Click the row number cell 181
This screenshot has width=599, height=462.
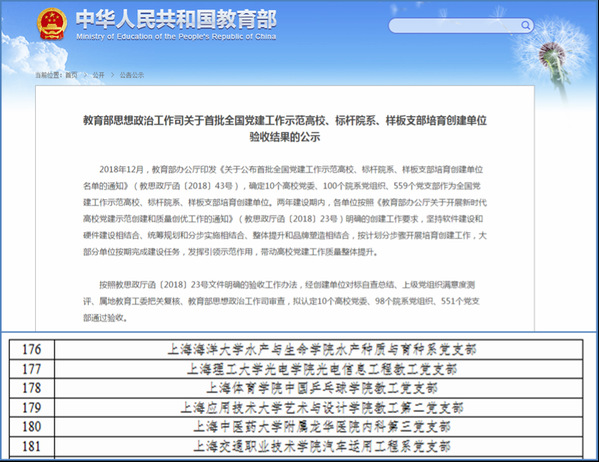pyautogui.click(x=32, y=446)
